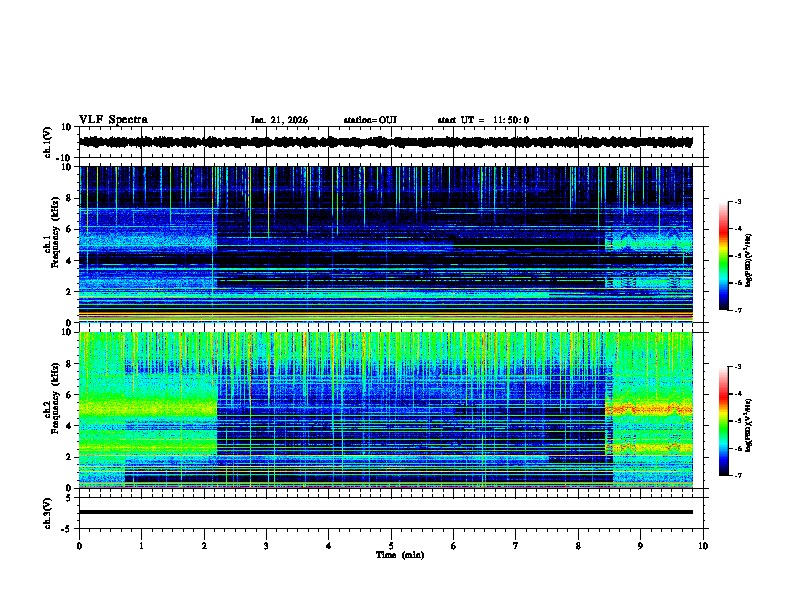Click the "-3" tick on ch.1 color bar

737,201
